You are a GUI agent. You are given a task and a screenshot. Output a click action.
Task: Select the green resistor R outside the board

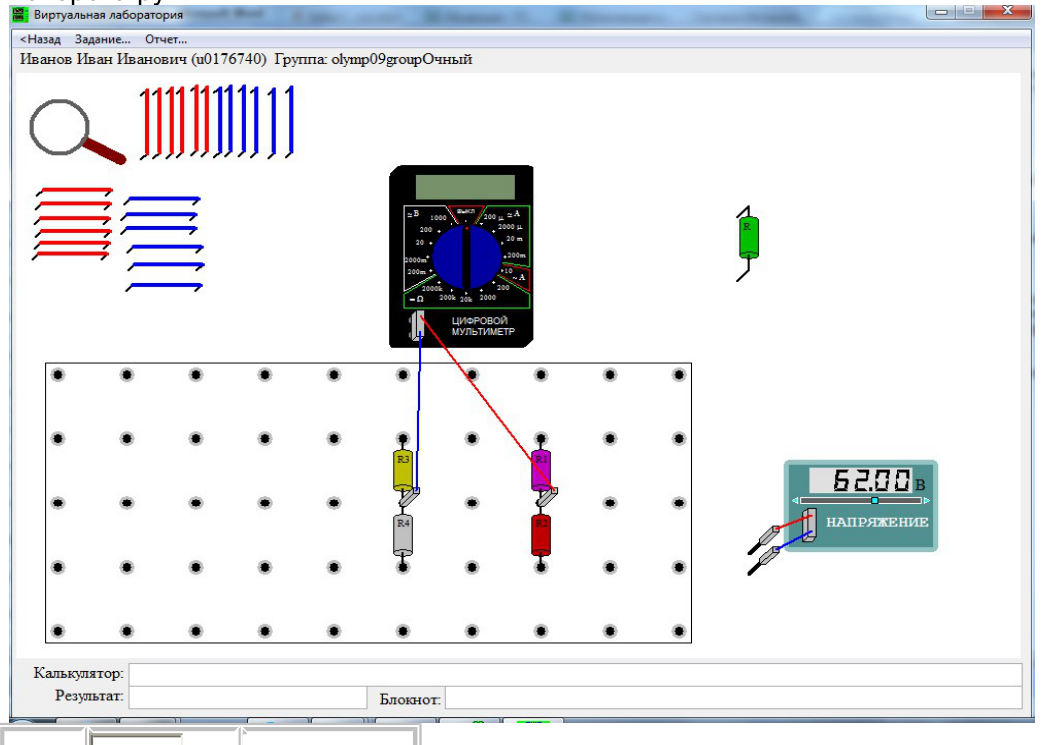coord(748,237)
